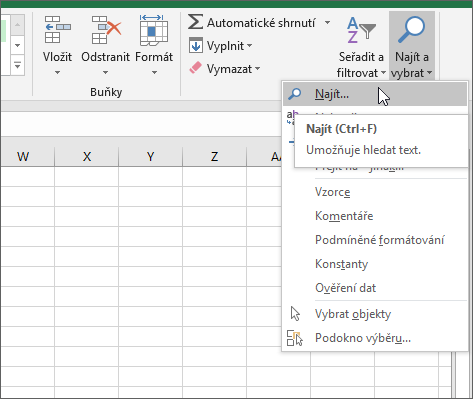Viewport: 473px width, 399px height.
Task: Click the Najít a vybrat magnifier icon
Action: 412,30
